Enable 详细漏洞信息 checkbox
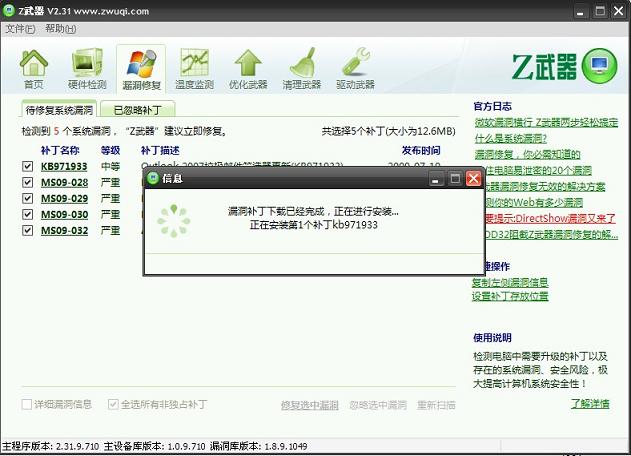This screenshot has height=456, width=631. (27, 404)
